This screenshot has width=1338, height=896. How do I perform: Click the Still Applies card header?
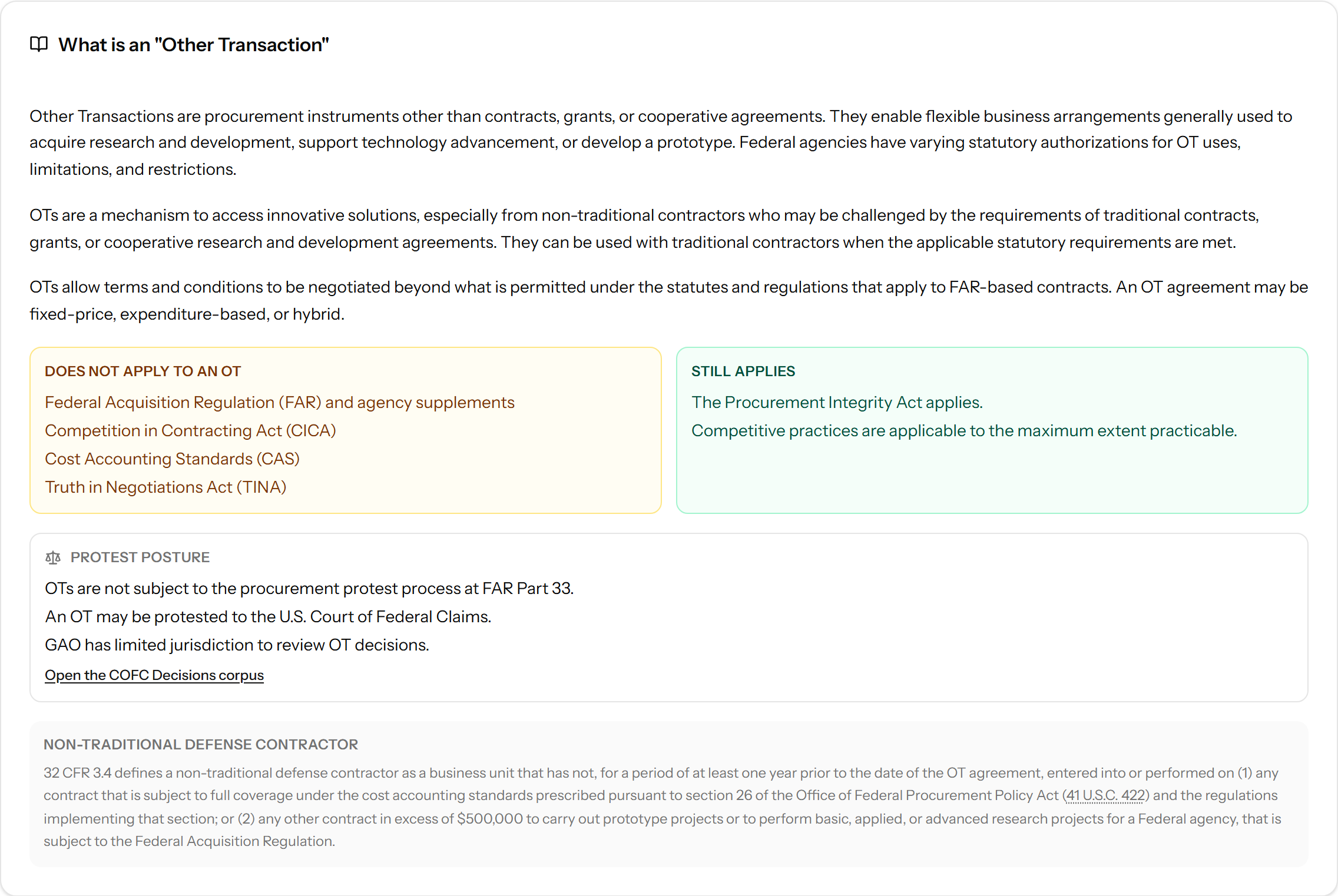click(x=743, y=371)
